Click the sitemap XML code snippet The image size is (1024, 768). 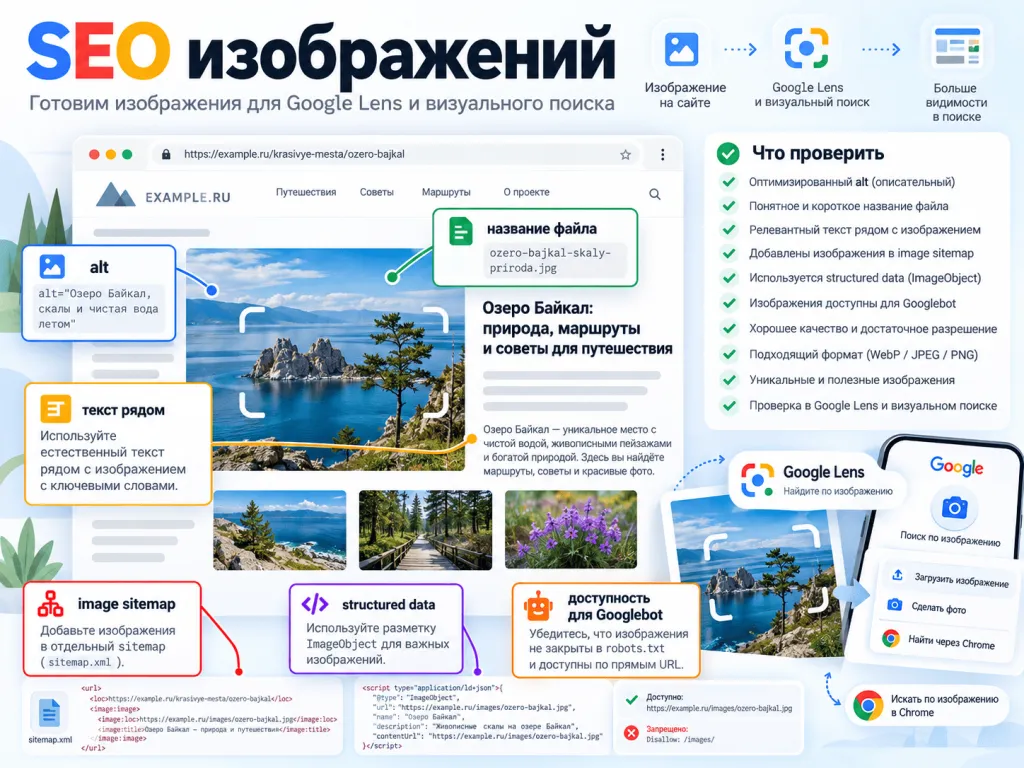[209, 717]
